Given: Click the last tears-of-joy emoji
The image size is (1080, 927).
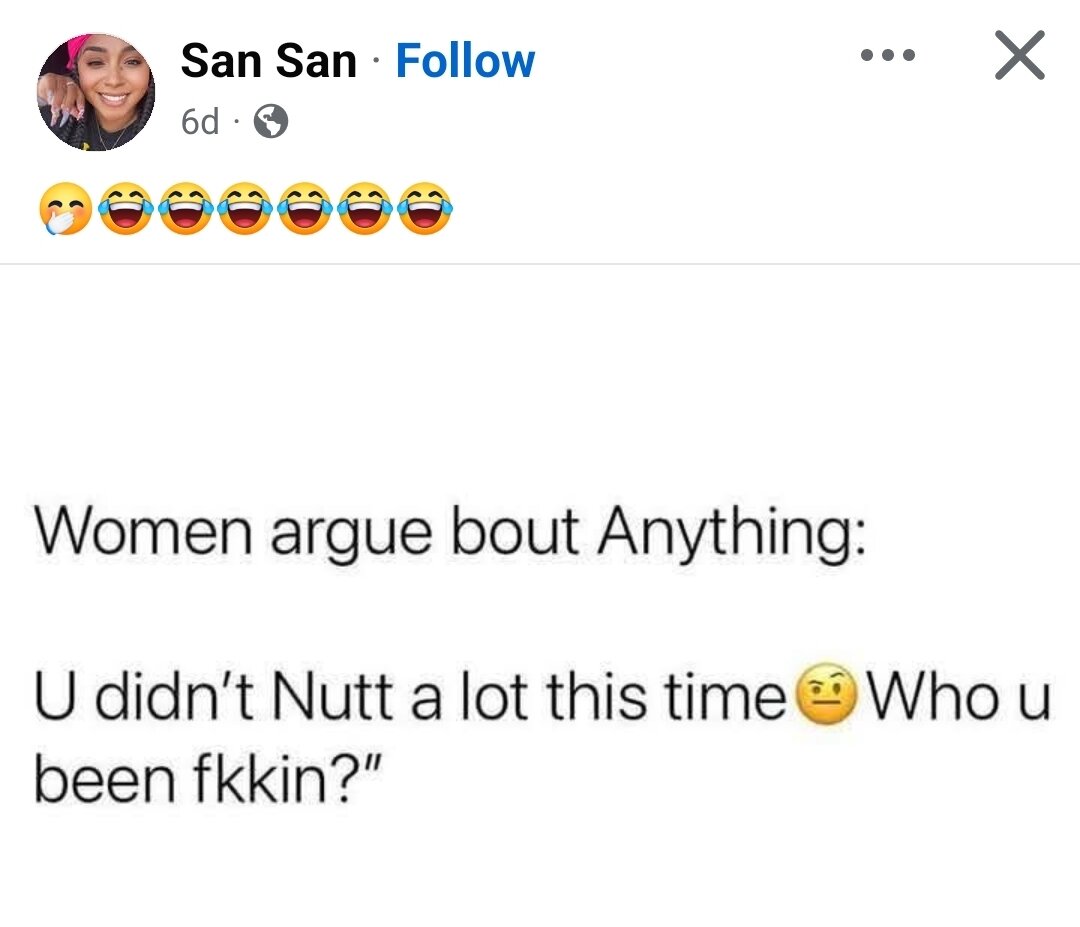Looking at the screenshot, I should click(426, 208).
